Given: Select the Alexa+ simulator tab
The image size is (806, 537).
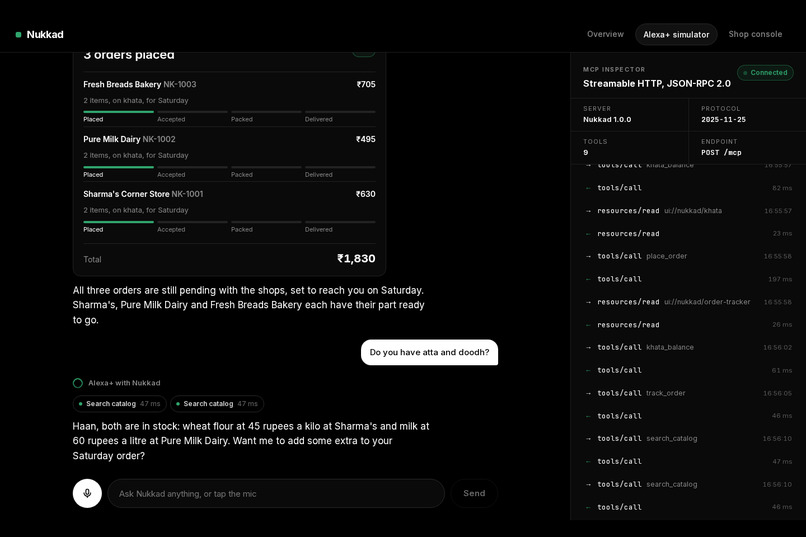Looking at the screenshot, I should [x=676, y=34].
